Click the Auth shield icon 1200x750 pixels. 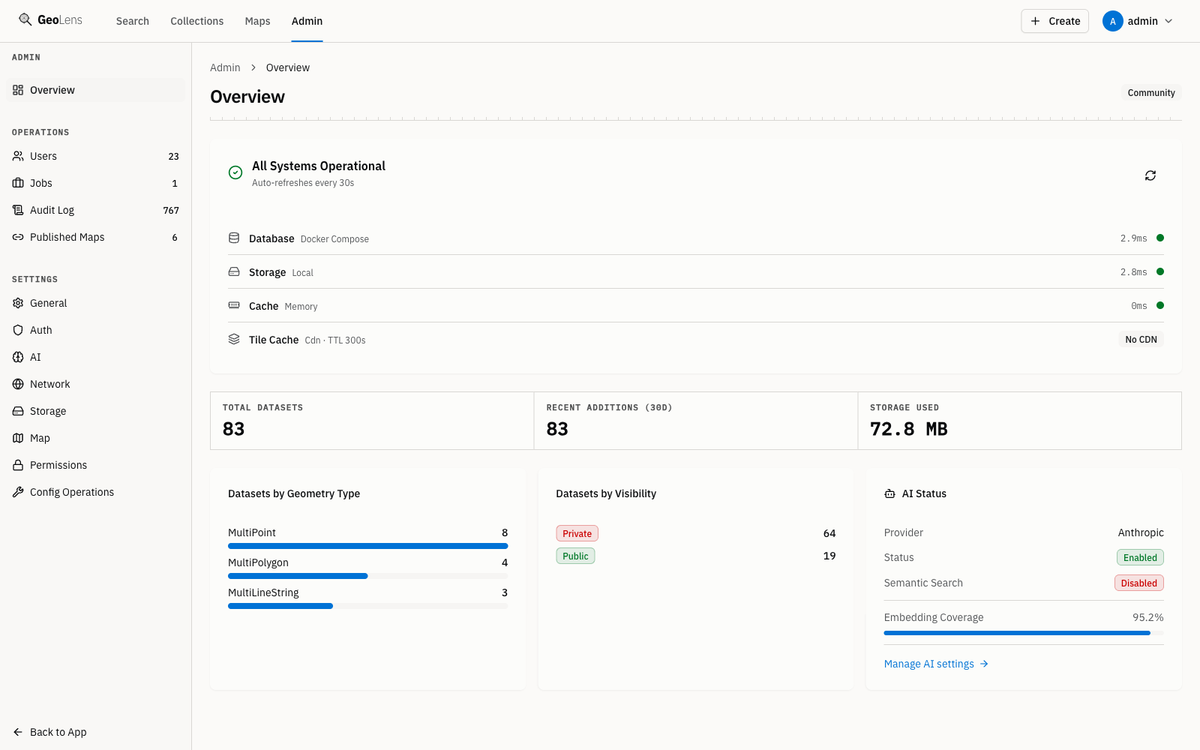18,330
